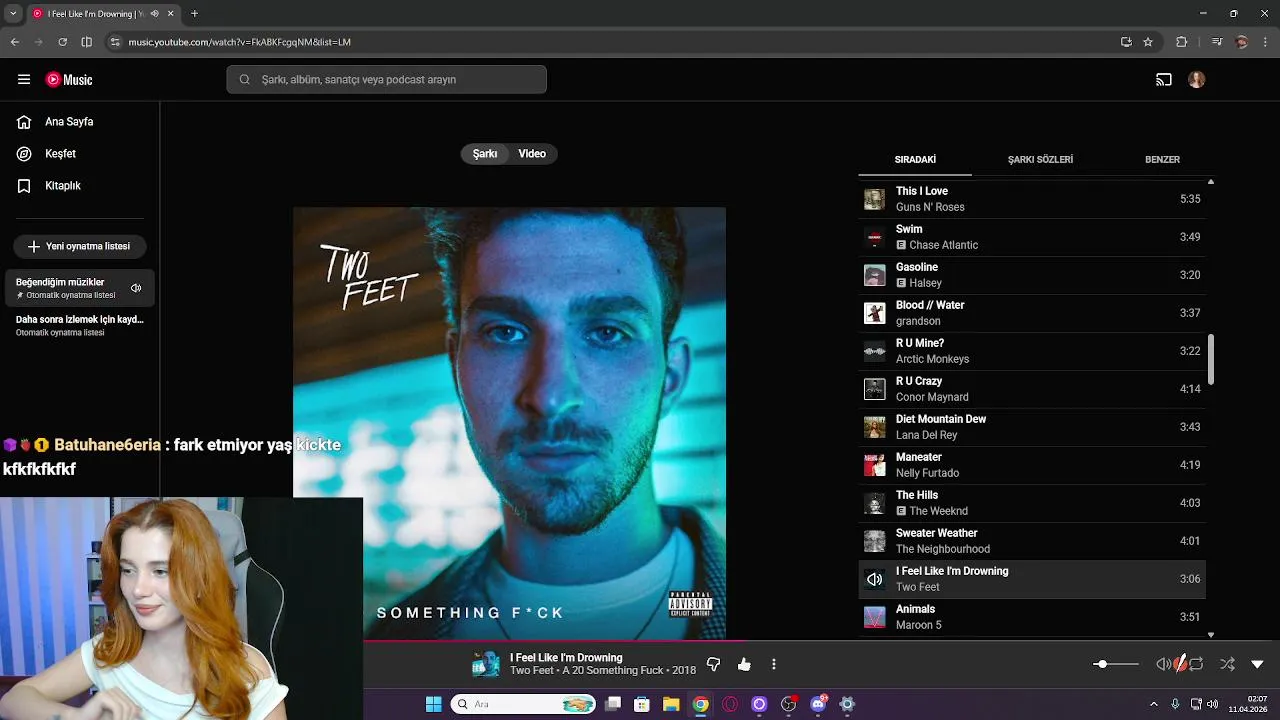Image resolution: width=1280 pixels, height=720 pixels.
Task: Open Opera GX from the taskbar
Action: pos(730,704)
